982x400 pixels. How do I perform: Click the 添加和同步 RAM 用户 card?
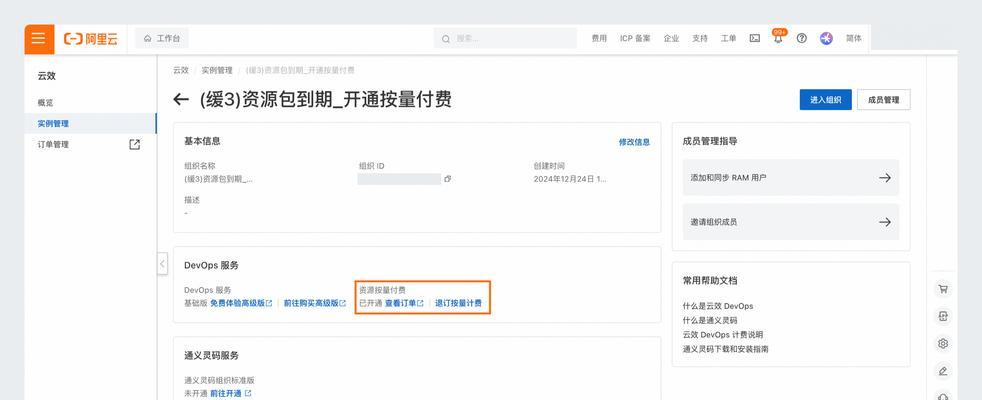790,178
